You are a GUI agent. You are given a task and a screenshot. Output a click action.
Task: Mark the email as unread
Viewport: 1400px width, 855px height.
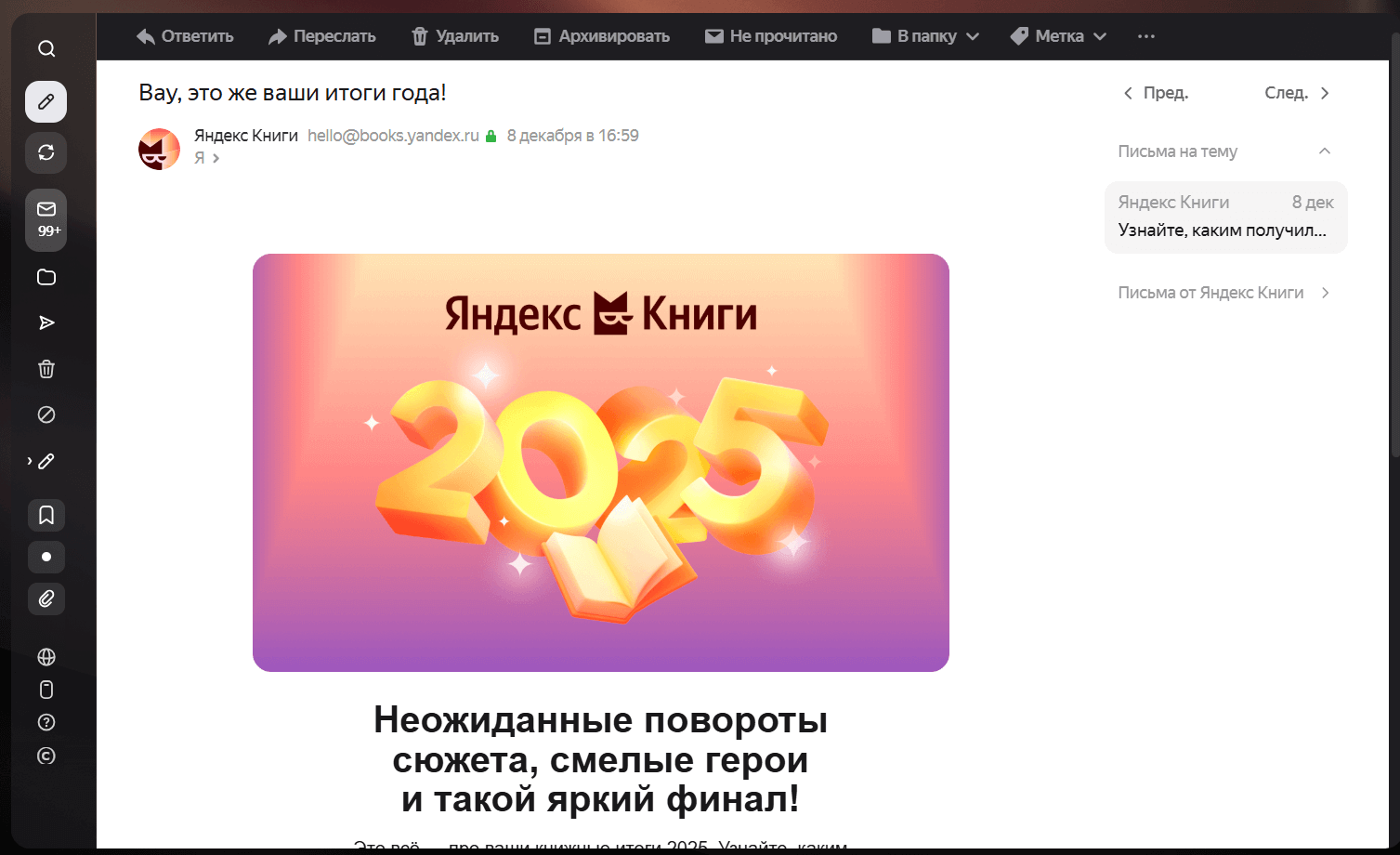click(771, 36)
